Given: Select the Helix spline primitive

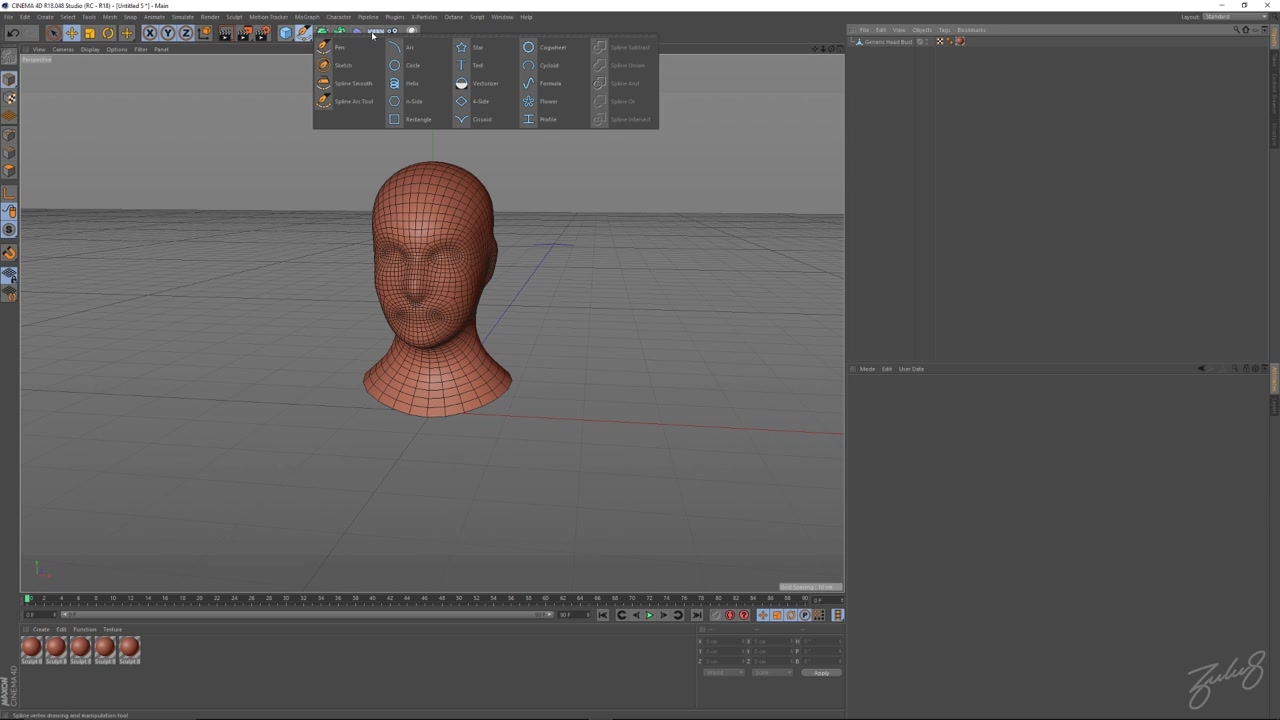Looking at the screenshot, I should tap(412, 83).
